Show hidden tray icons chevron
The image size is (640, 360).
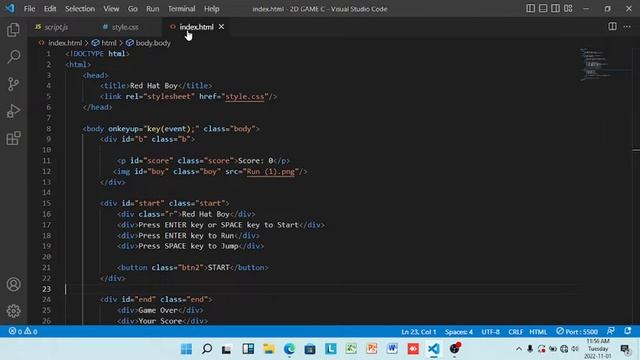(518, 349)
